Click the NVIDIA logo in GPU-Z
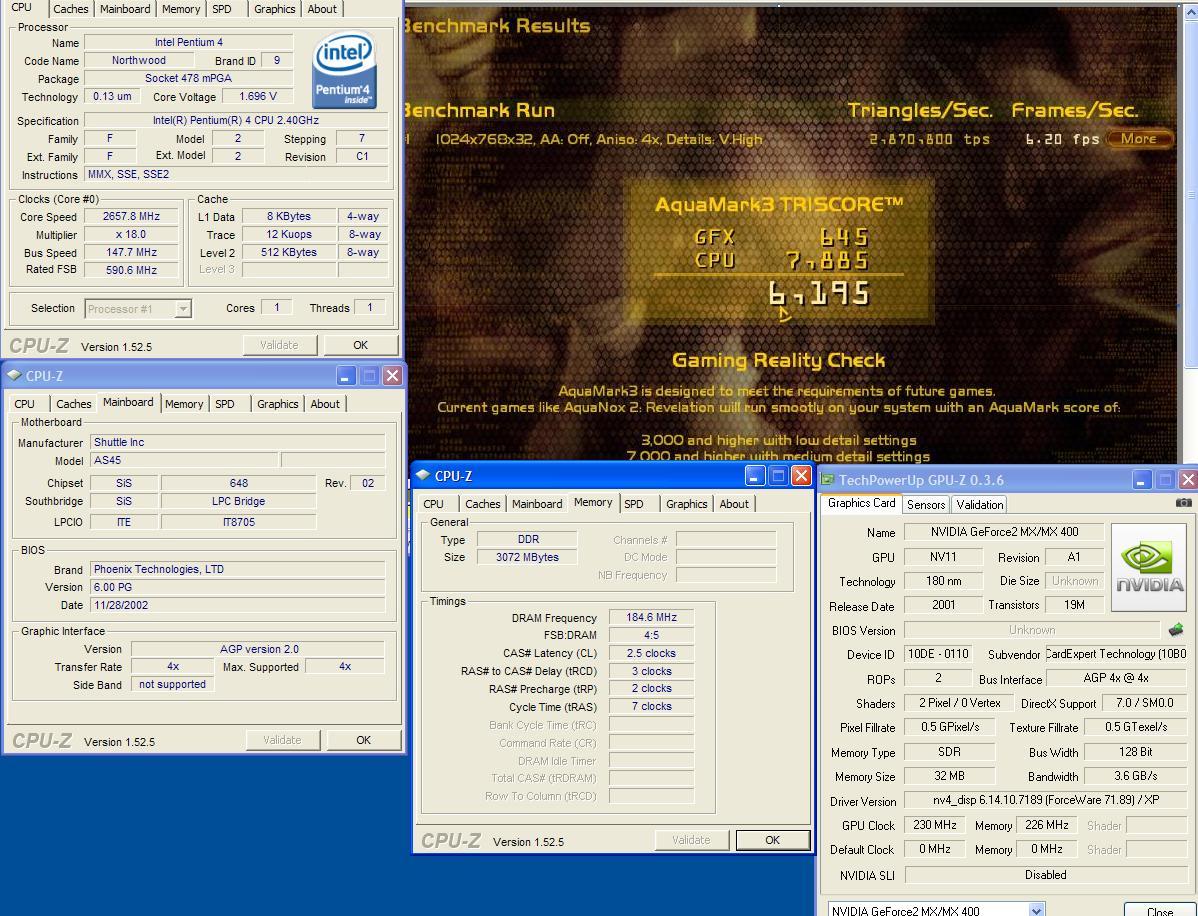The height and width of the screenshot is (916, 1198). tap(1148, 567)
